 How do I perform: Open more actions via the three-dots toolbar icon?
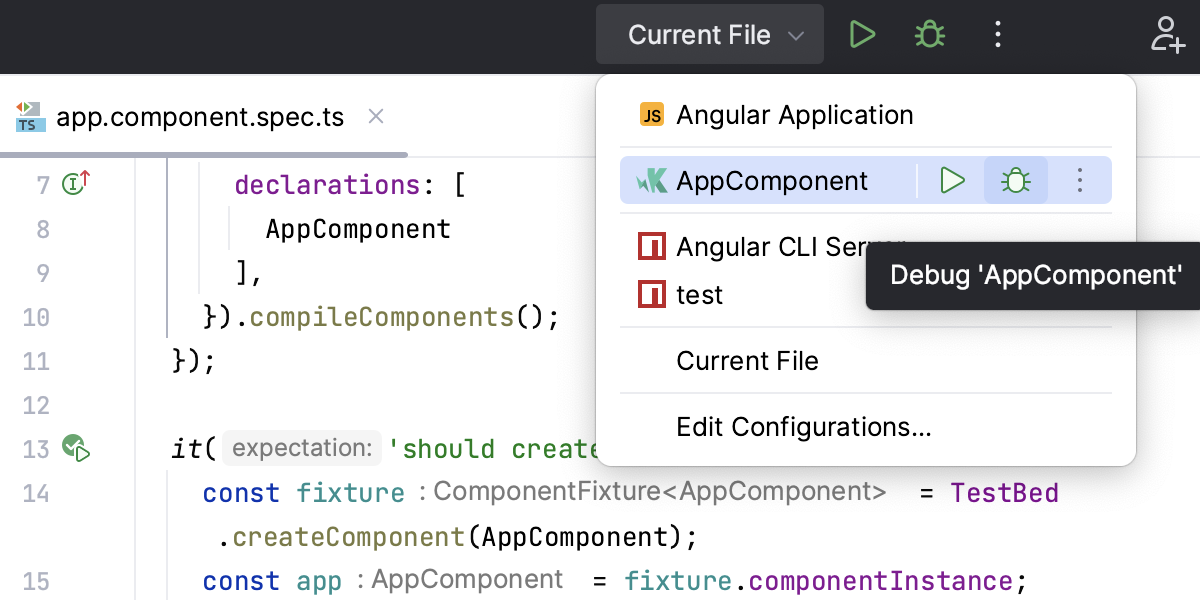(x=997, y=34)
